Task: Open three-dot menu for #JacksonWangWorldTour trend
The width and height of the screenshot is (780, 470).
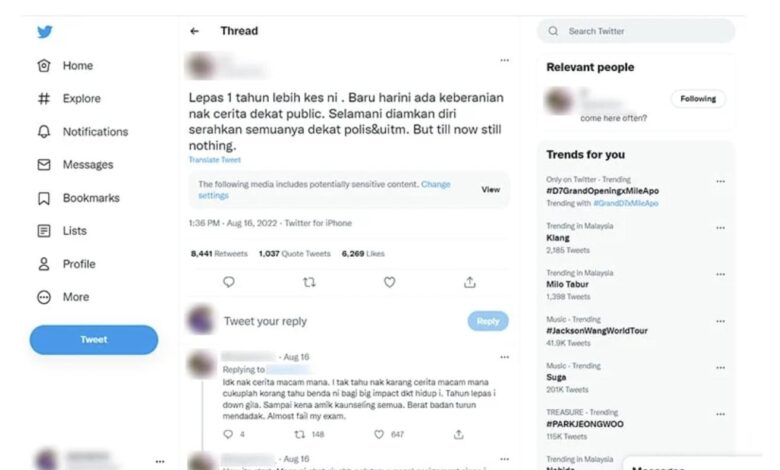Action: 720,321
